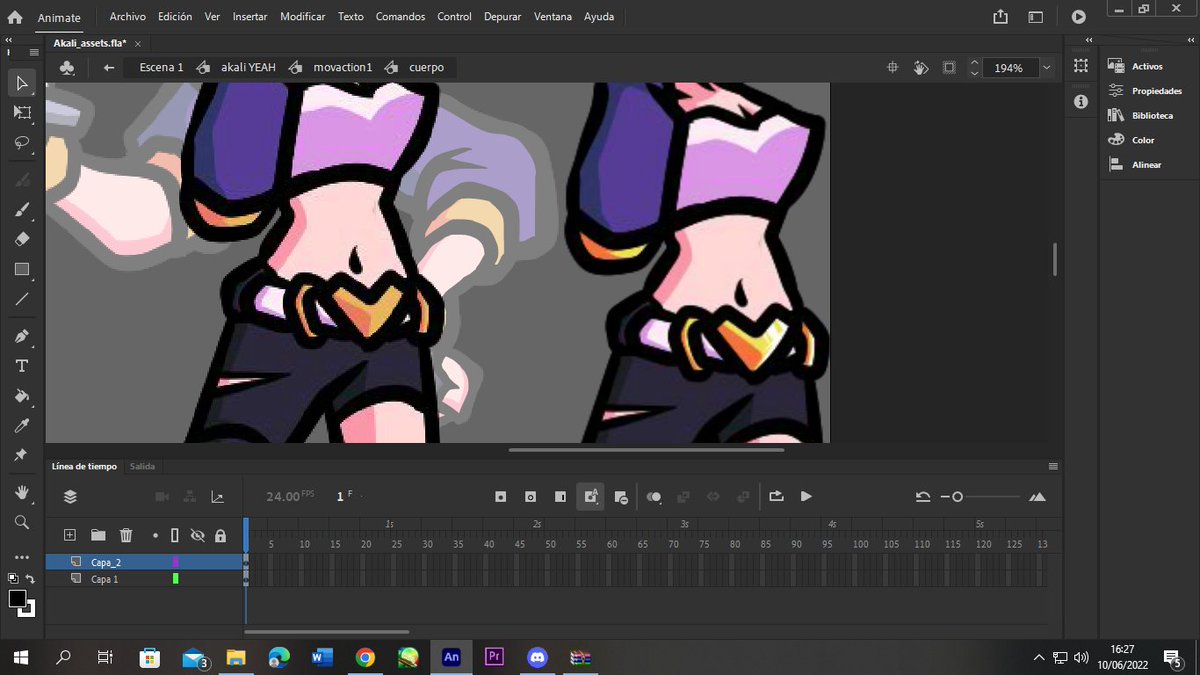The height and width of the screenshot is (675, 1200).
Task: Go back to Escena 1 breadcrumb
Action: coord(161,68)
